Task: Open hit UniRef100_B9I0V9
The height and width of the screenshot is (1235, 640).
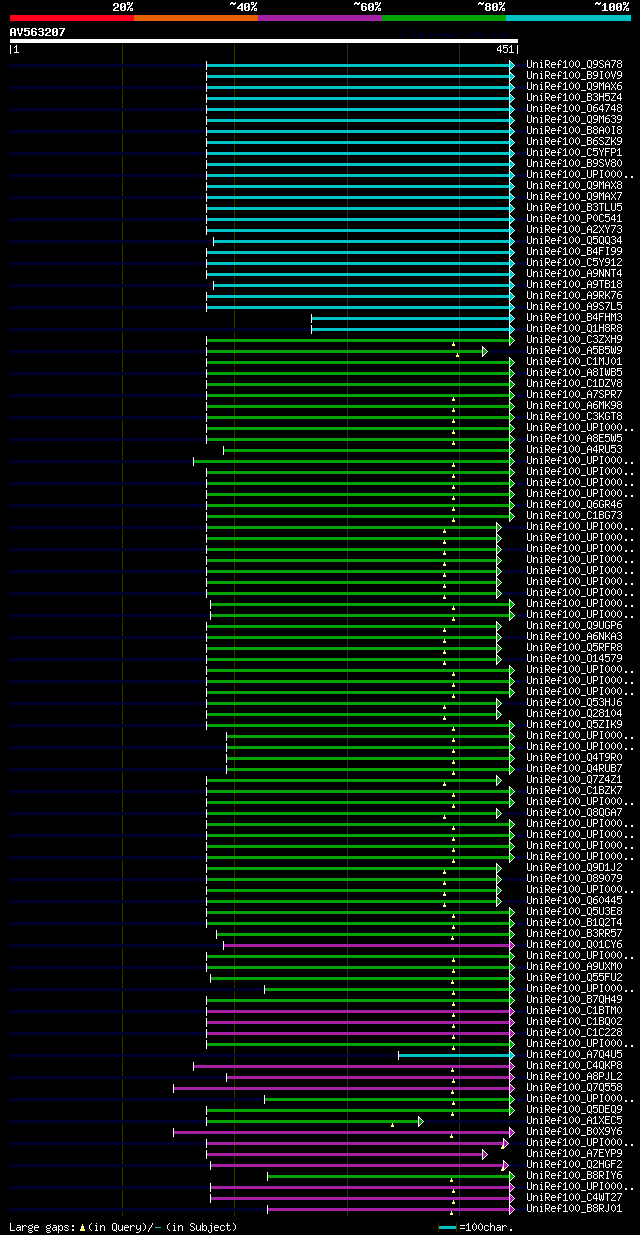Action: pos(574,76)
